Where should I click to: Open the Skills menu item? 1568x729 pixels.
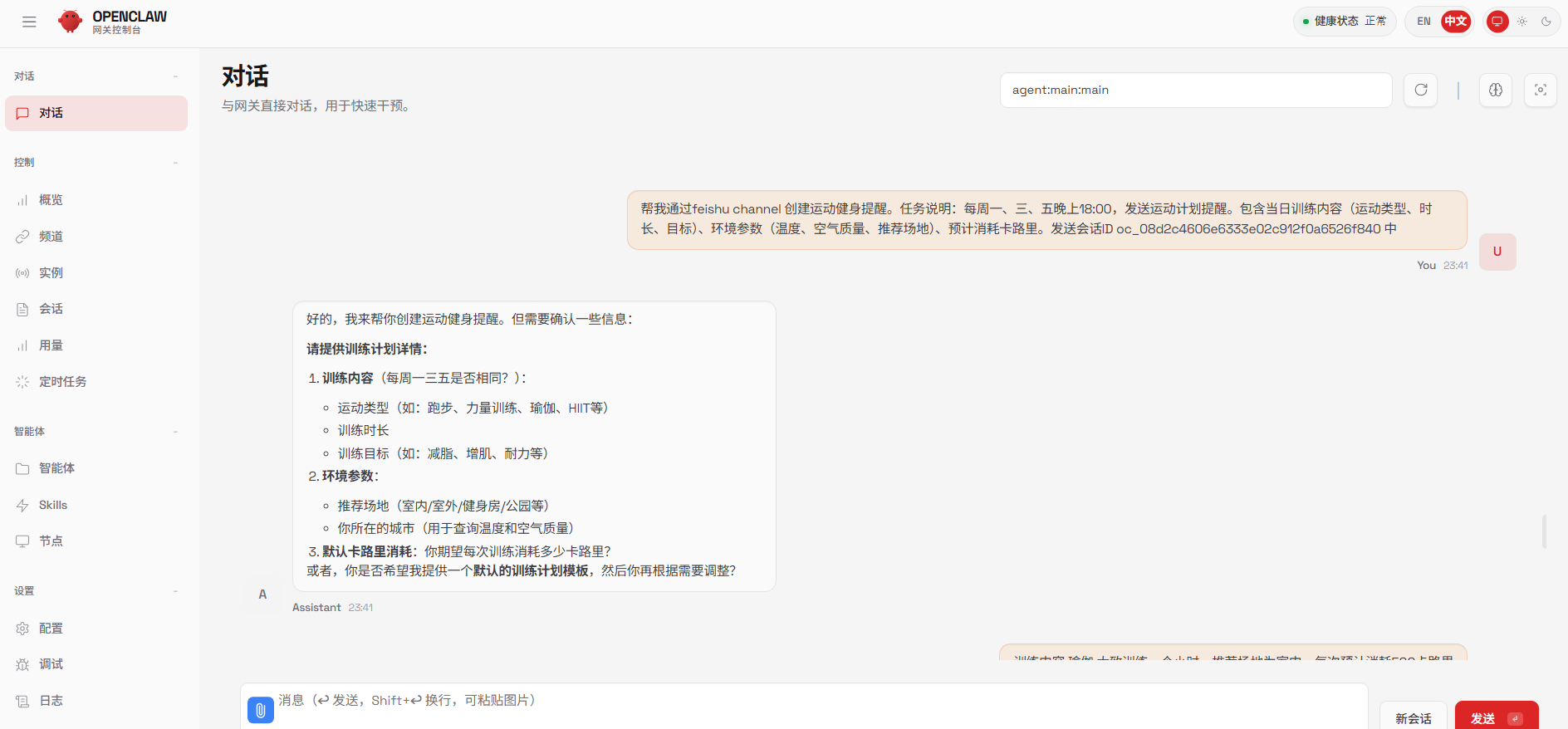coord(53,505)
